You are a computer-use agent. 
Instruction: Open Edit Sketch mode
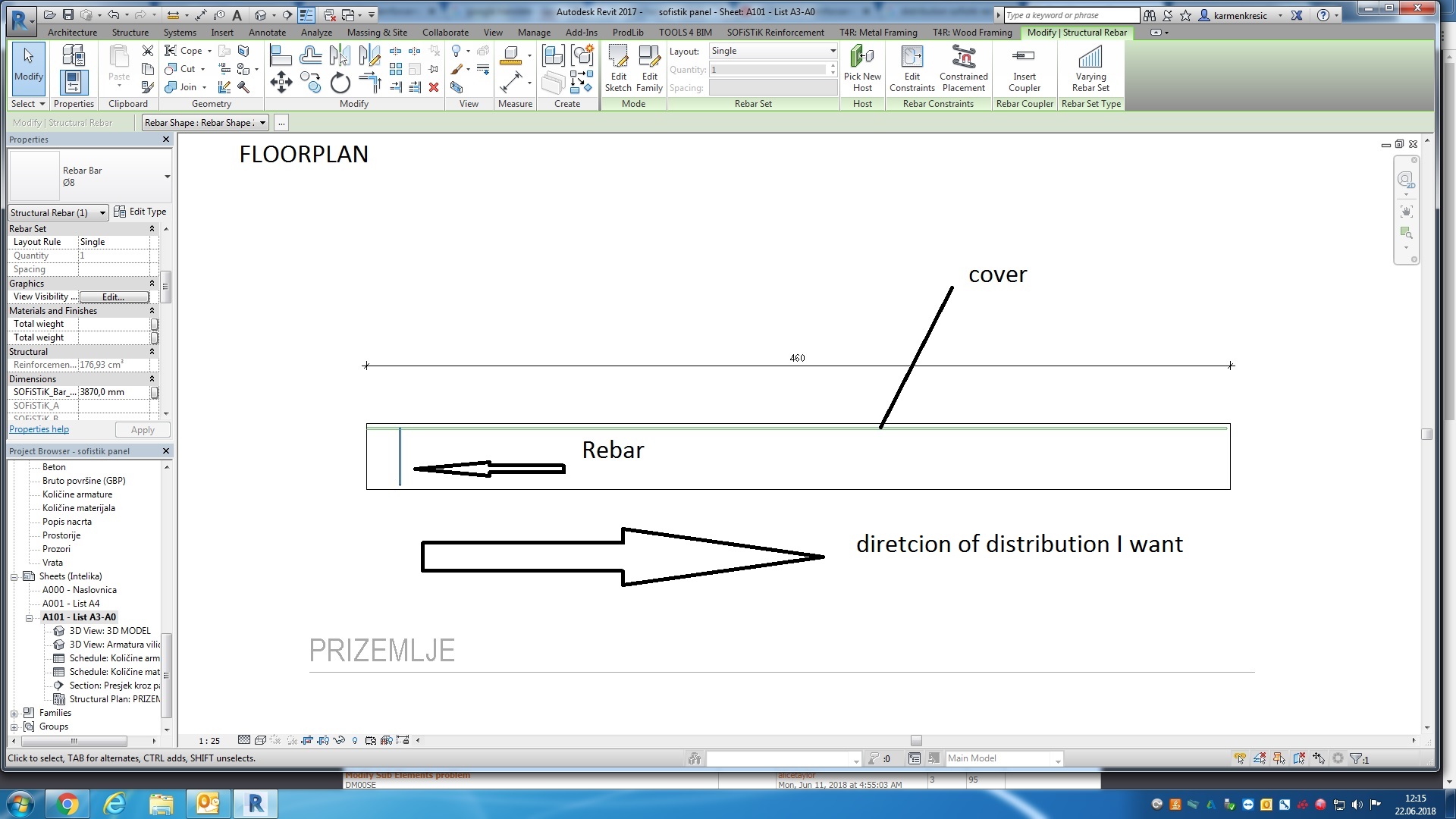tap(618, 67)
